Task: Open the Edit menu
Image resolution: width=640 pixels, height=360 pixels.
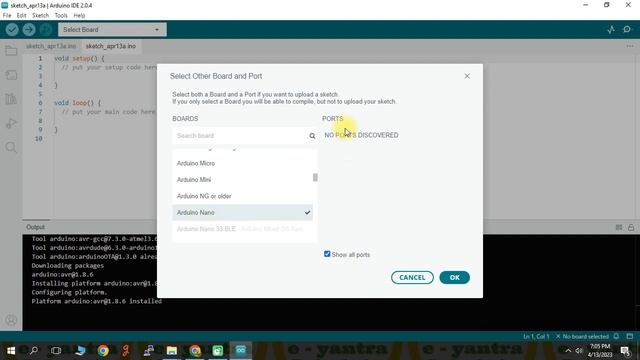Action: 21,16
